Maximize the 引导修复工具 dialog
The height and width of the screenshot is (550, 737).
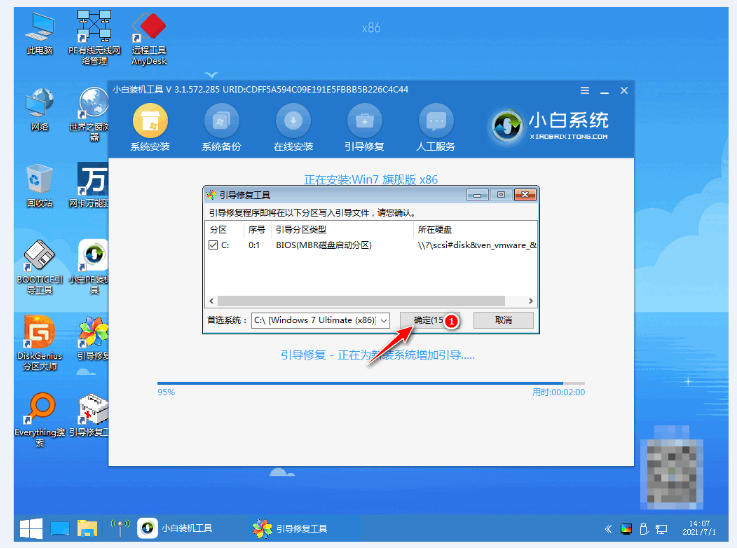click(x=501, y=195)
